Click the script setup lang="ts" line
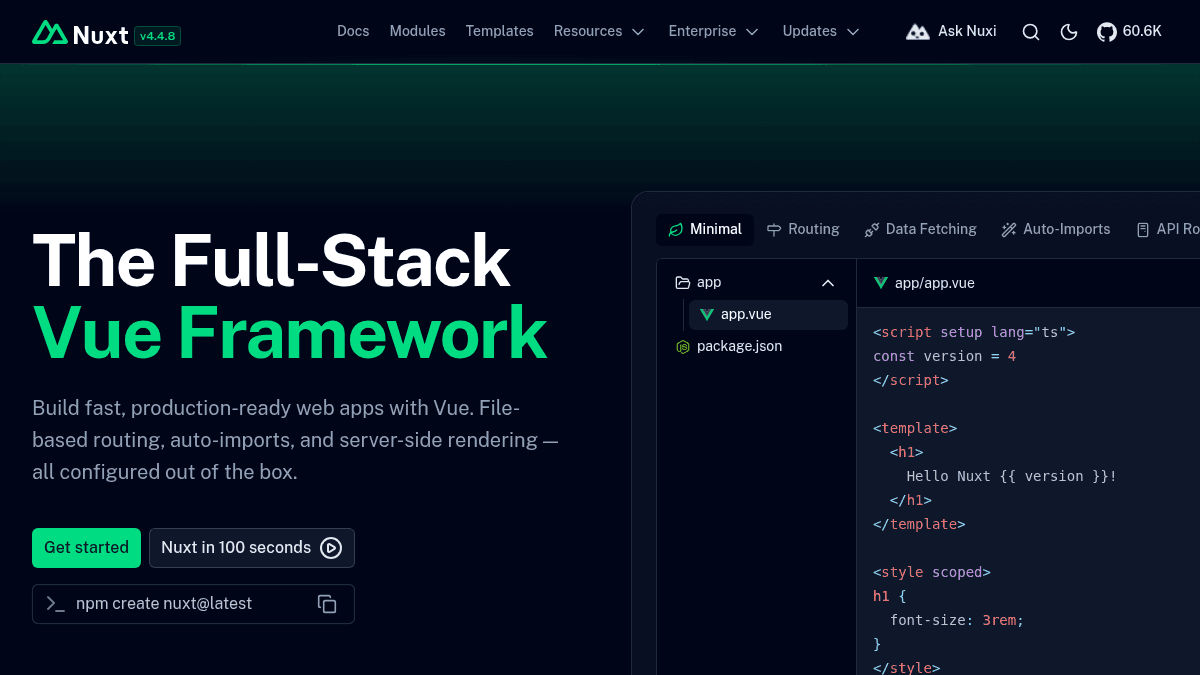Viewport: 1200px width, 675px height. pos(974,332)
